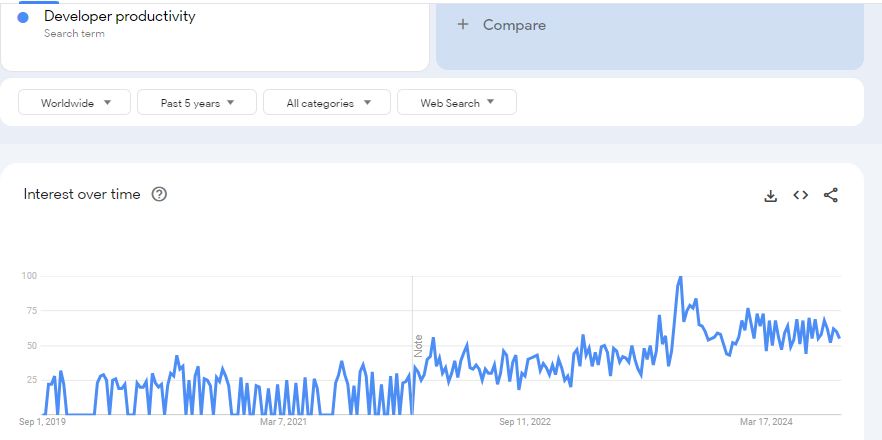Click the Interest over time heading
The width and height of the screenshot is (882, 440).
82,194
